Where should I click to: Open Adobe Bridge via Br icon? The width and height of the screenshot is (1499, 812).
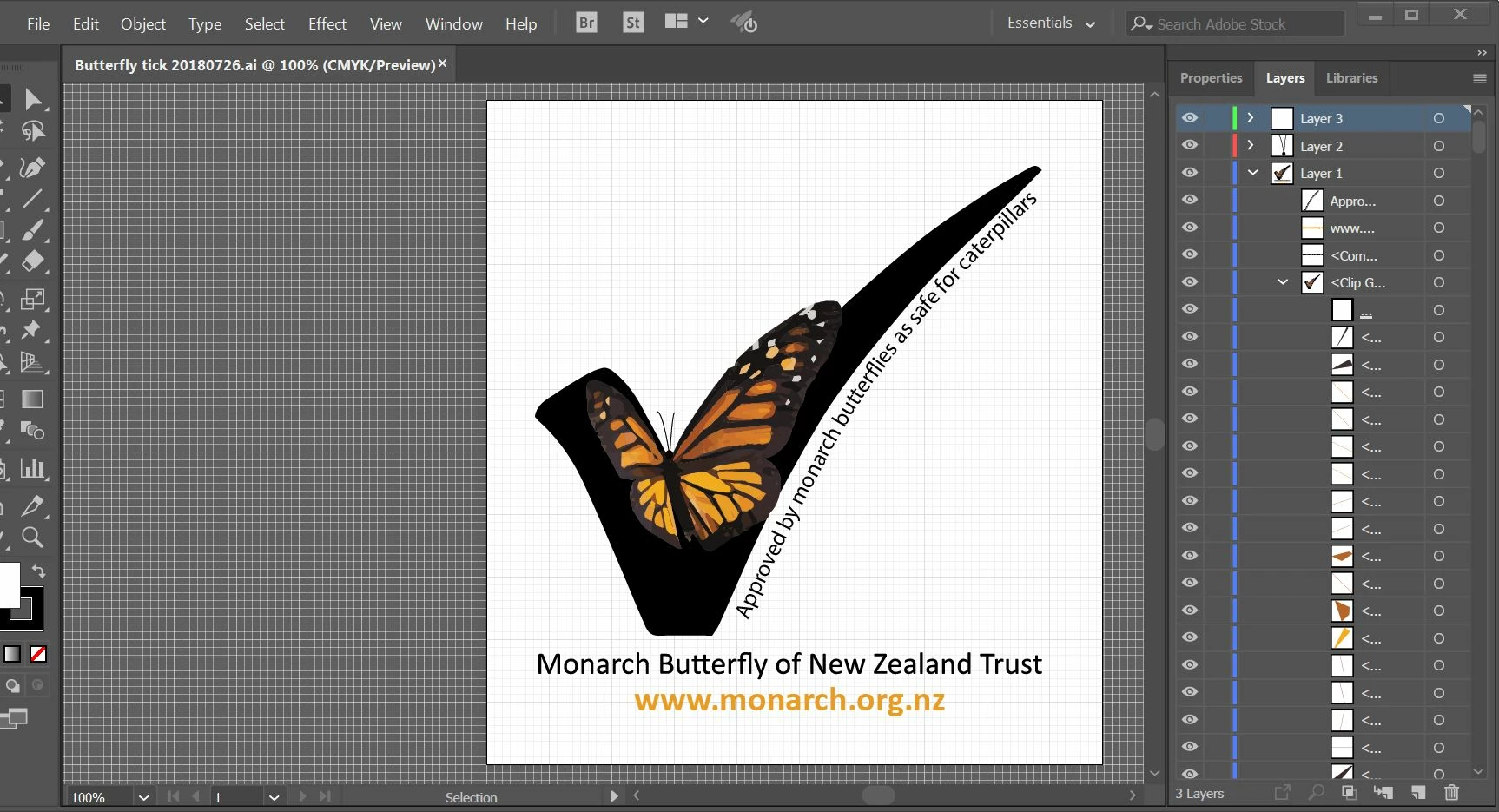point(587,23)
